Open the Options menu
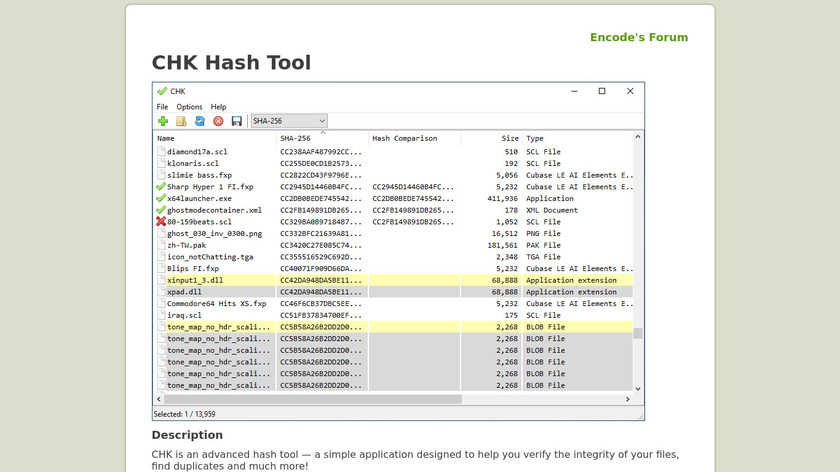 189,107
